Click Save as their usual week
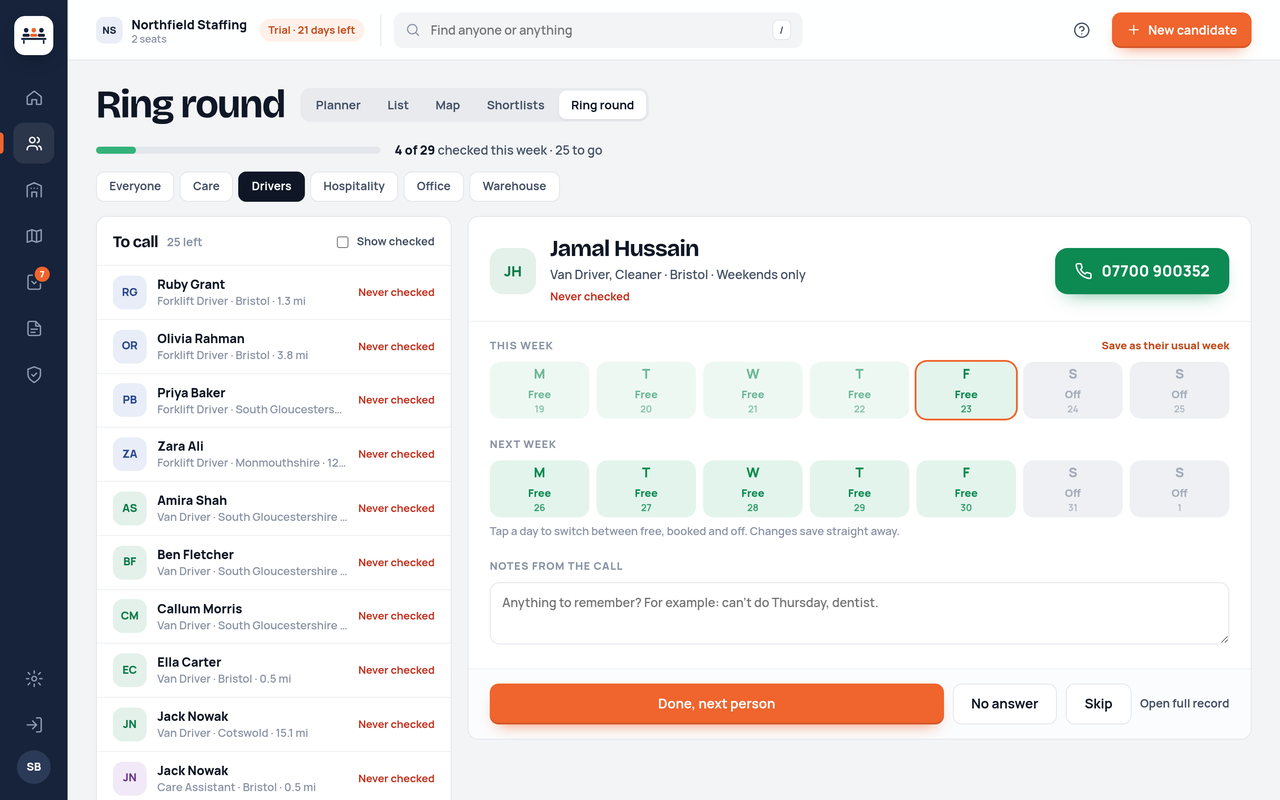This screenshot has width=1280, height=800. (x=1165, y=346)
